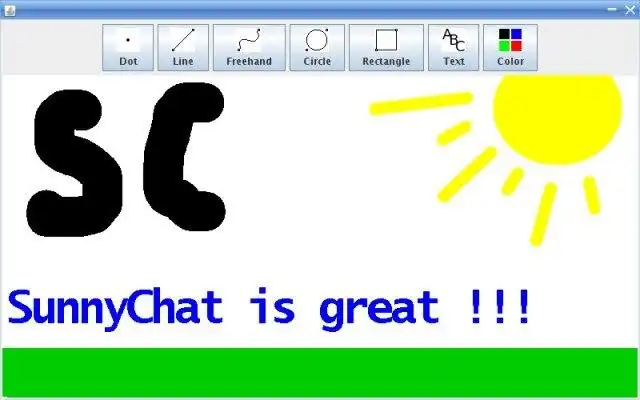The width and height of the screenshot is (640, 400).
Task: Pick the Rectangle shape tool
Action: pyautogui.click(x=386, y=47)
